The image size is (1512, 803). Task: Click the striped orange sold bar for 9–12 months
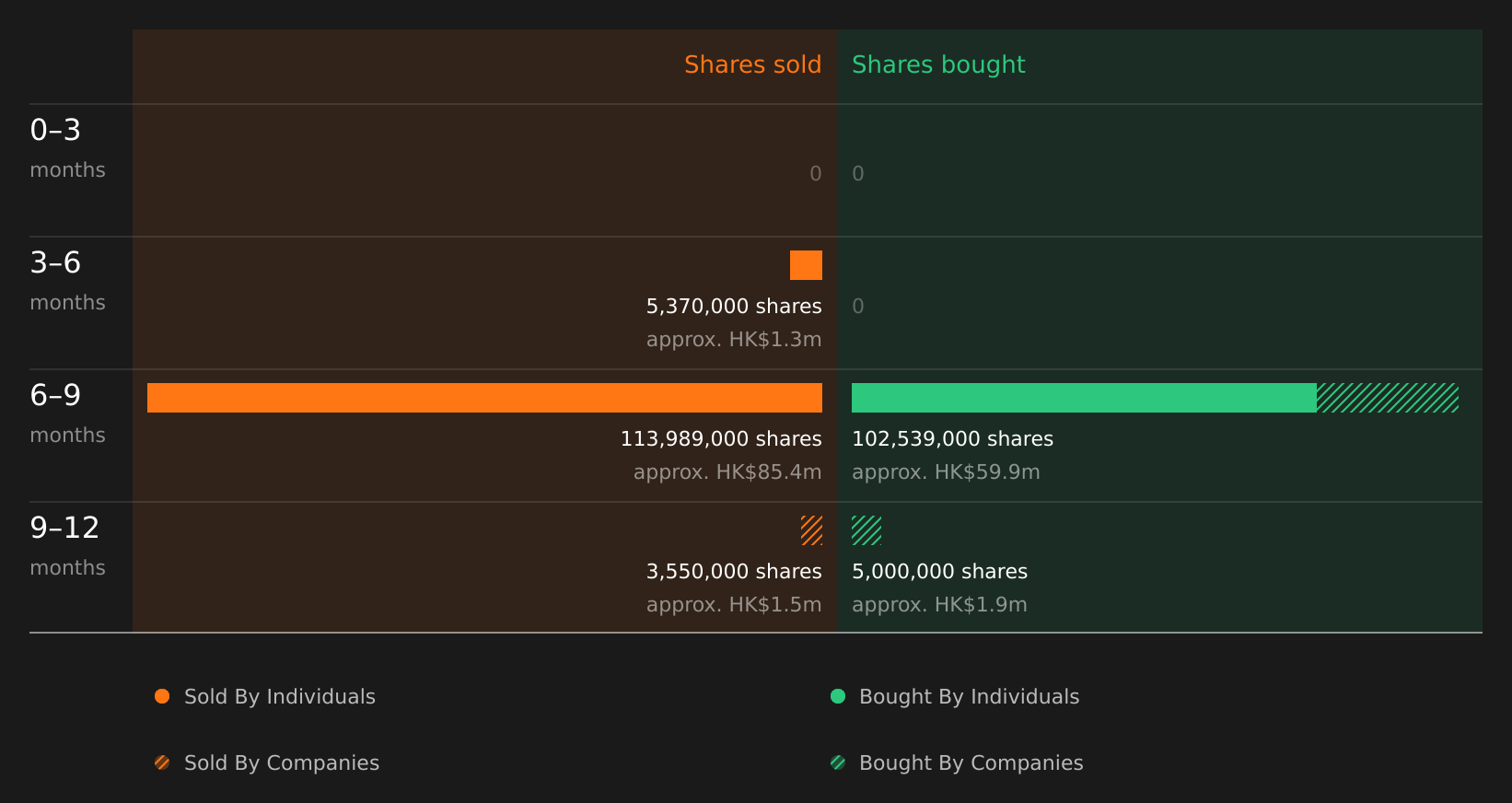[x=811, y=530]
